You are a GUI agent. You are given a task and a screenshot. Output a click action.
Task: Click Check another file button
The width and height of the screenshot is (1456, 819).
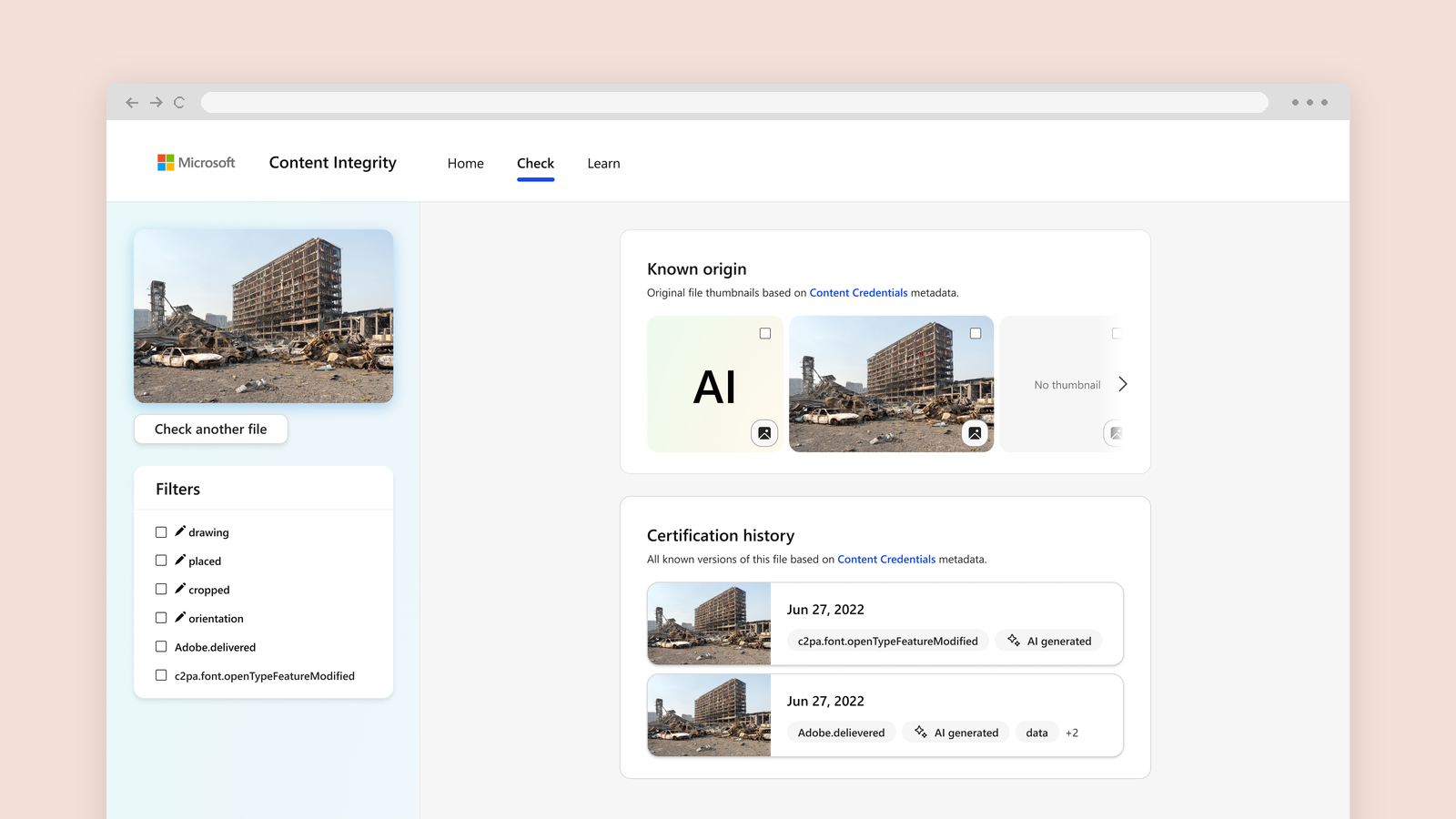[x=211, y=430]
